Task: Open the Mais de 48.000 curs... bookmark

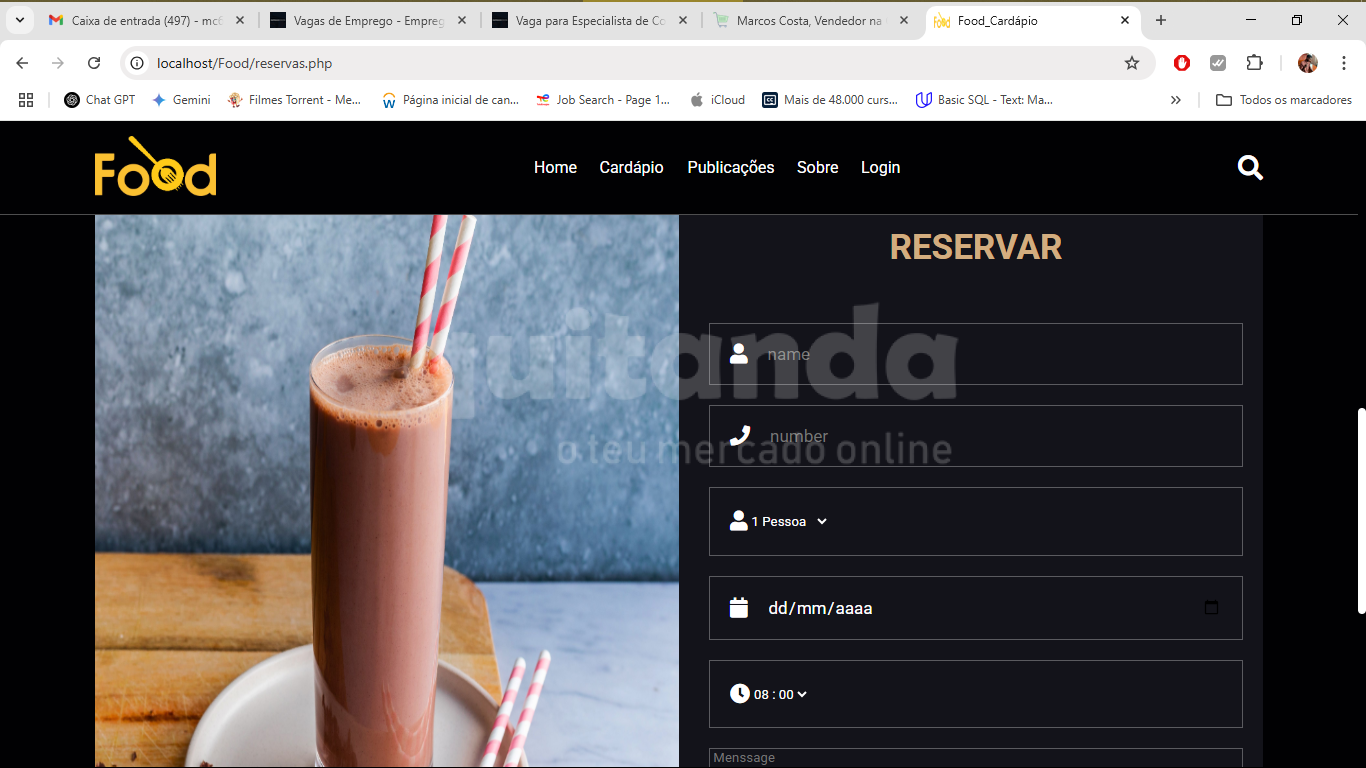Action: [831, 100]
